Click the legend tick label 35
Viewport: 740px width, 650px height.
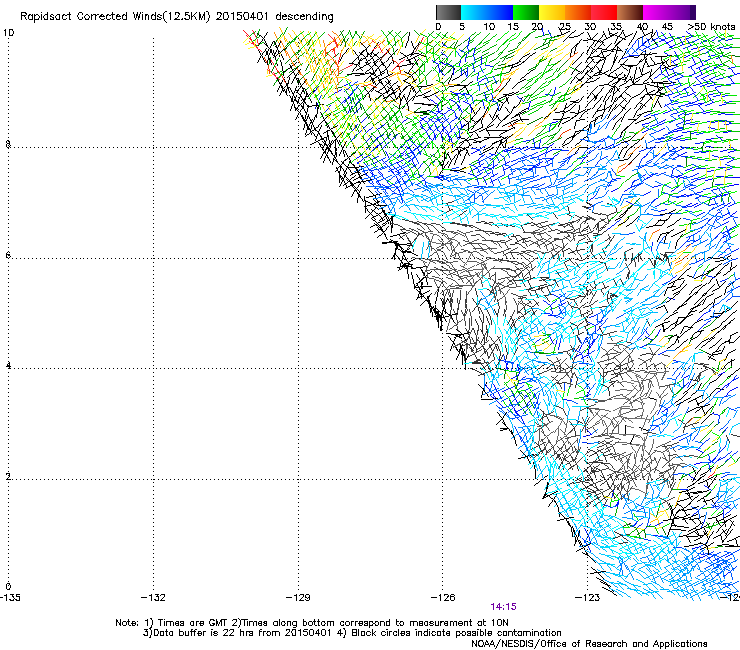pos(616,27)
